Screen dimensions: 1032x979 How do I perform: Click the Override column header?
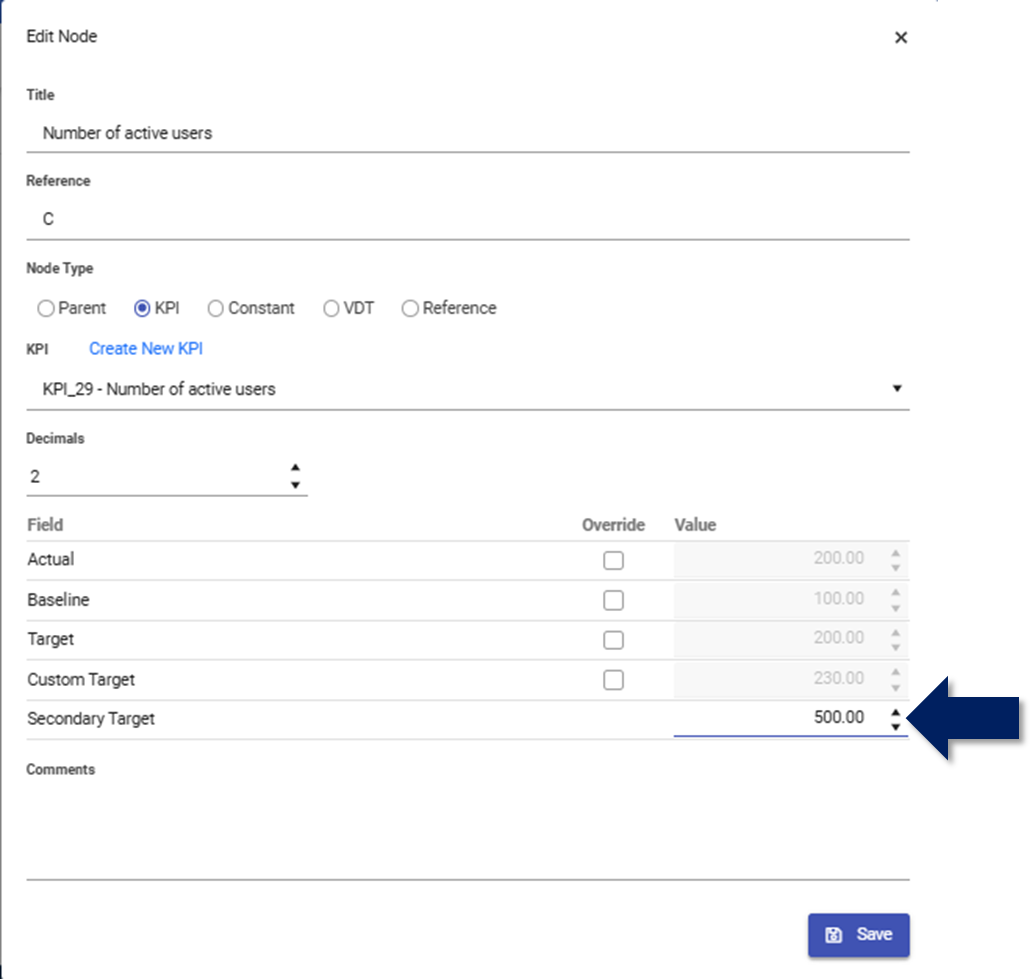613,525
